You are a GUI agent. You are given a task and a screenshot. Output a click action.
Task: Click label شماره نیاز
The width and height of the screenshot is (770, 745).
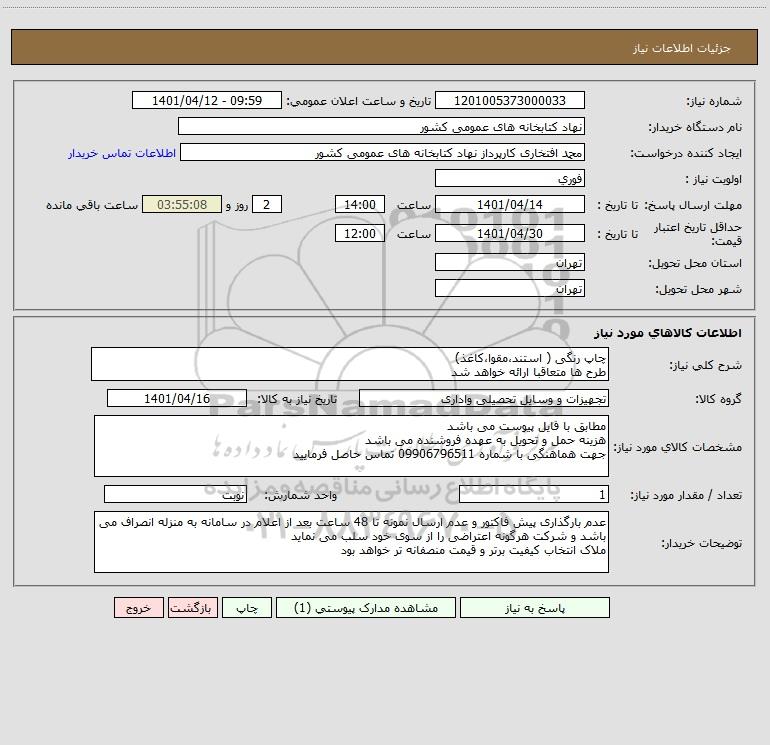pyautogui.click(x=714, y=101)
